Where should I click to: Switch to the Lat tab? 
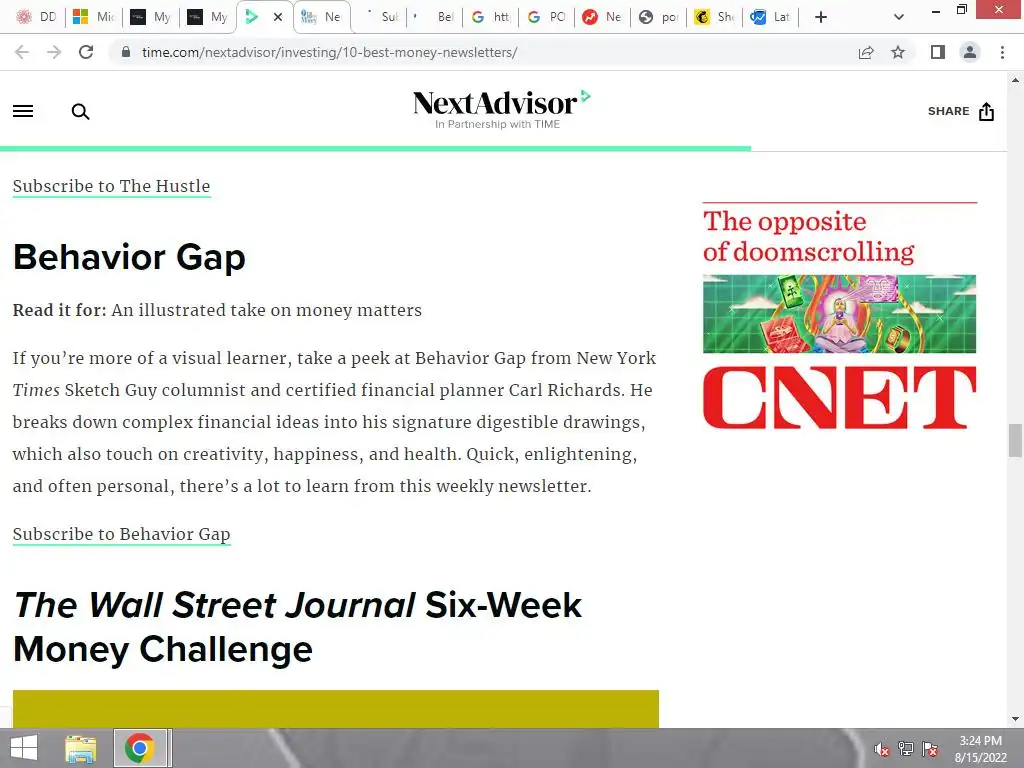(x=771, y=17)
